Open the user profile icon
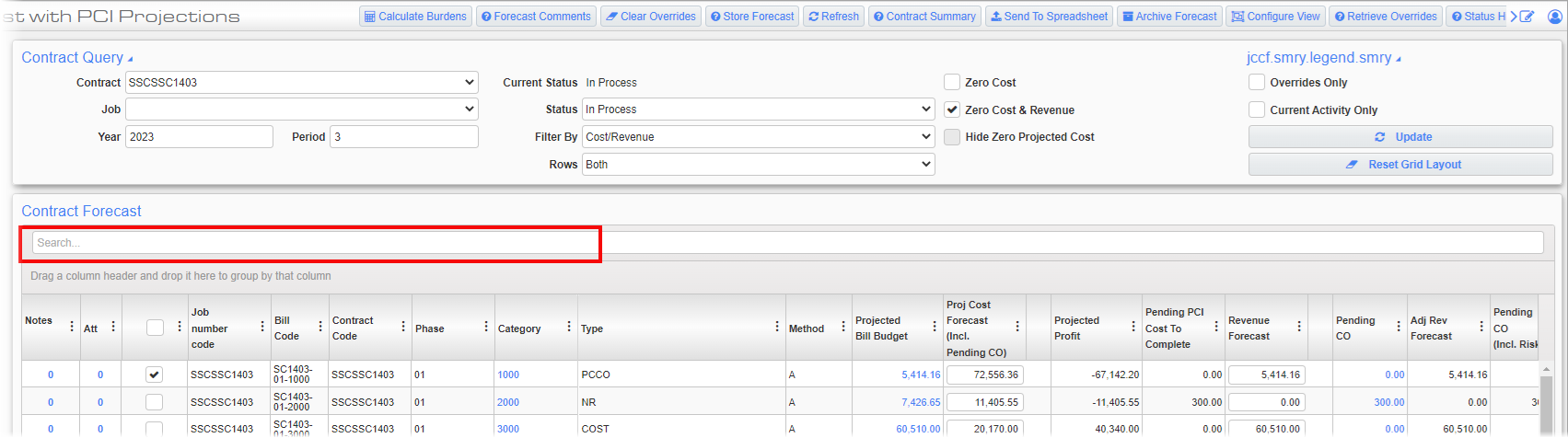Screen dimensions: 1568x438 (1554, 17)
